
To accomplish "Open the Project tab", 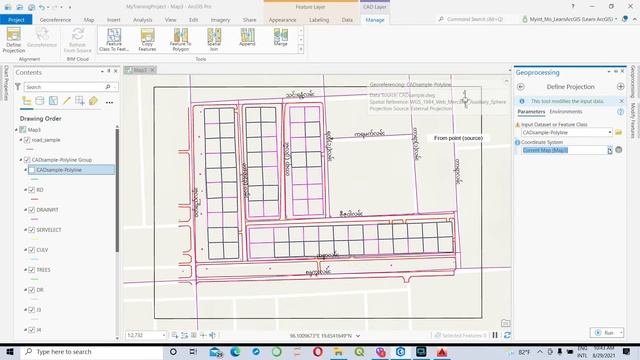I will point(16,20).
